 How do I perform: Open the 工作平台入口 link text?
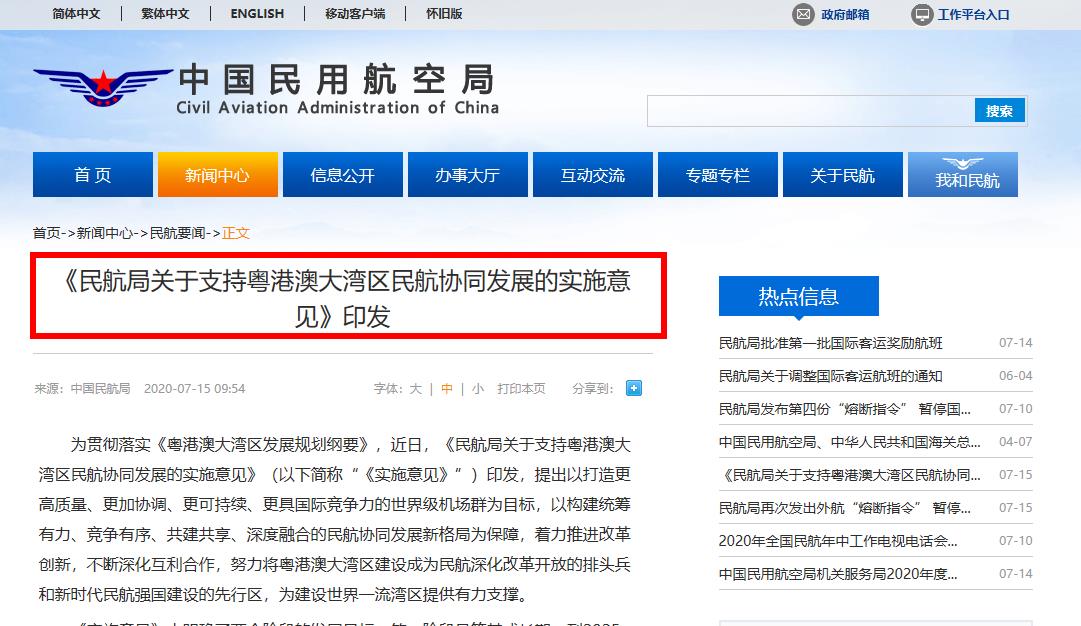click(x=973, y=14)
